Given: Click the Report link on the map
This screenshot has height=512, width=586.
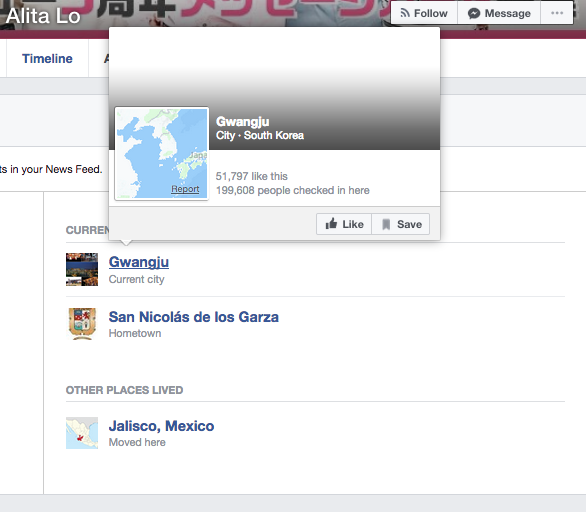Looking at the screenshot, I should (x=185, y=189).
